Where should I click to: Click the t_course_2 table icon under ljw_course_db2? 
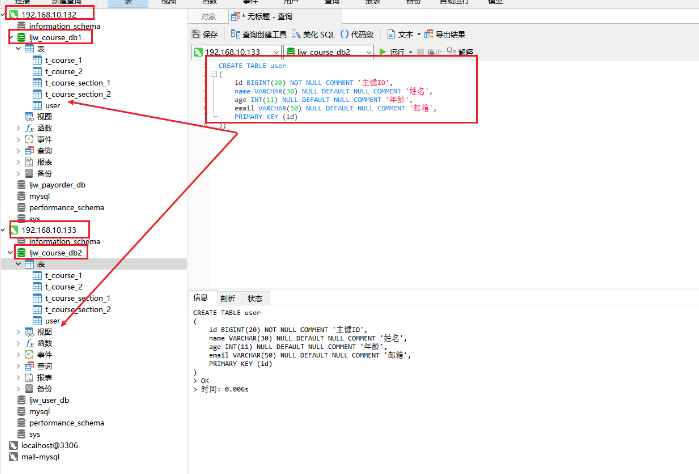(37, 287)
